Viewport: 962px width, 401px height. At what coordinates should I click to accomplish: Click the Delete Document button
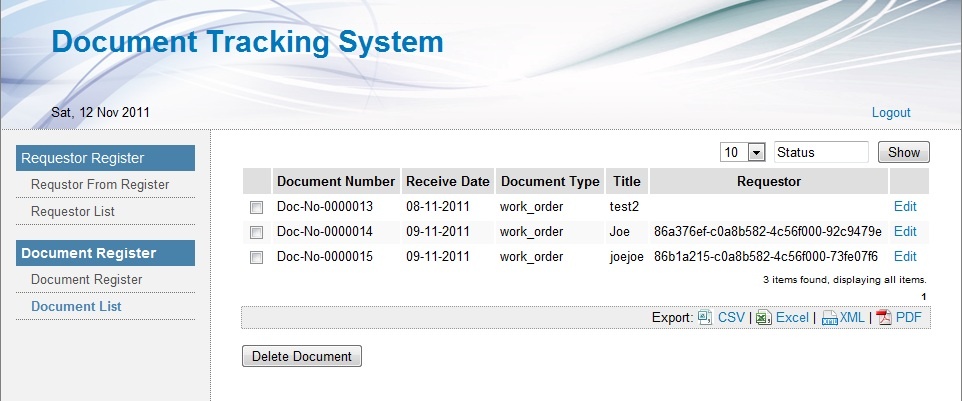click(302, 356)
